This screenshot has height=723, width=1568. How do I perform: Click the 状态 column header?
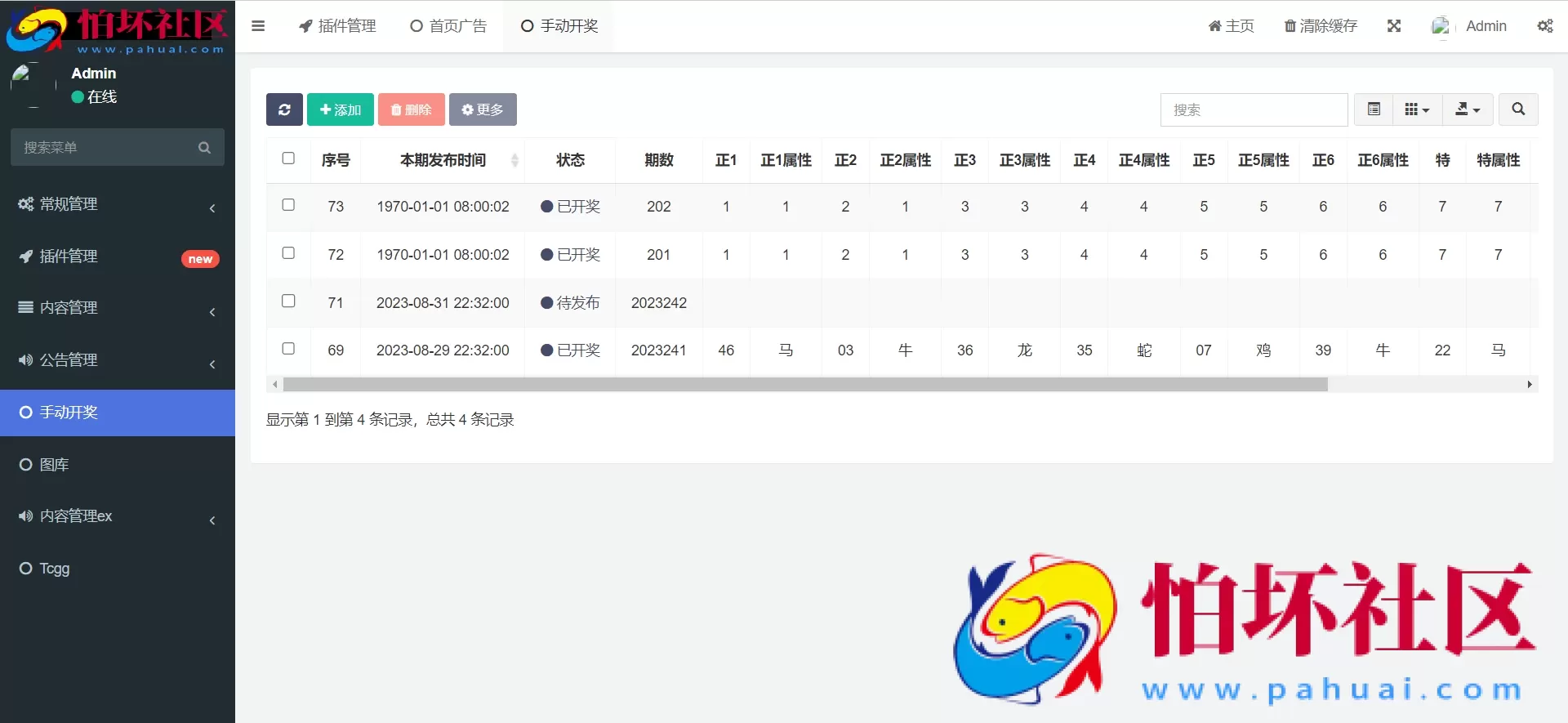pos(570,160)
